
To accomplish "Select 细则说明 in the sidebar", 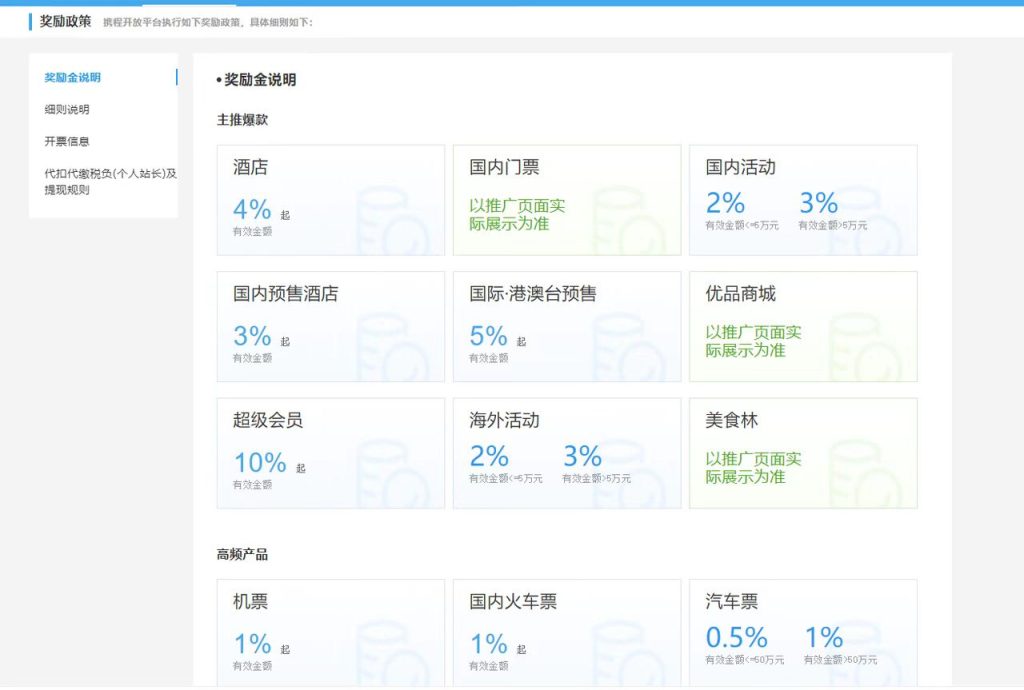I will pos(65,109).
